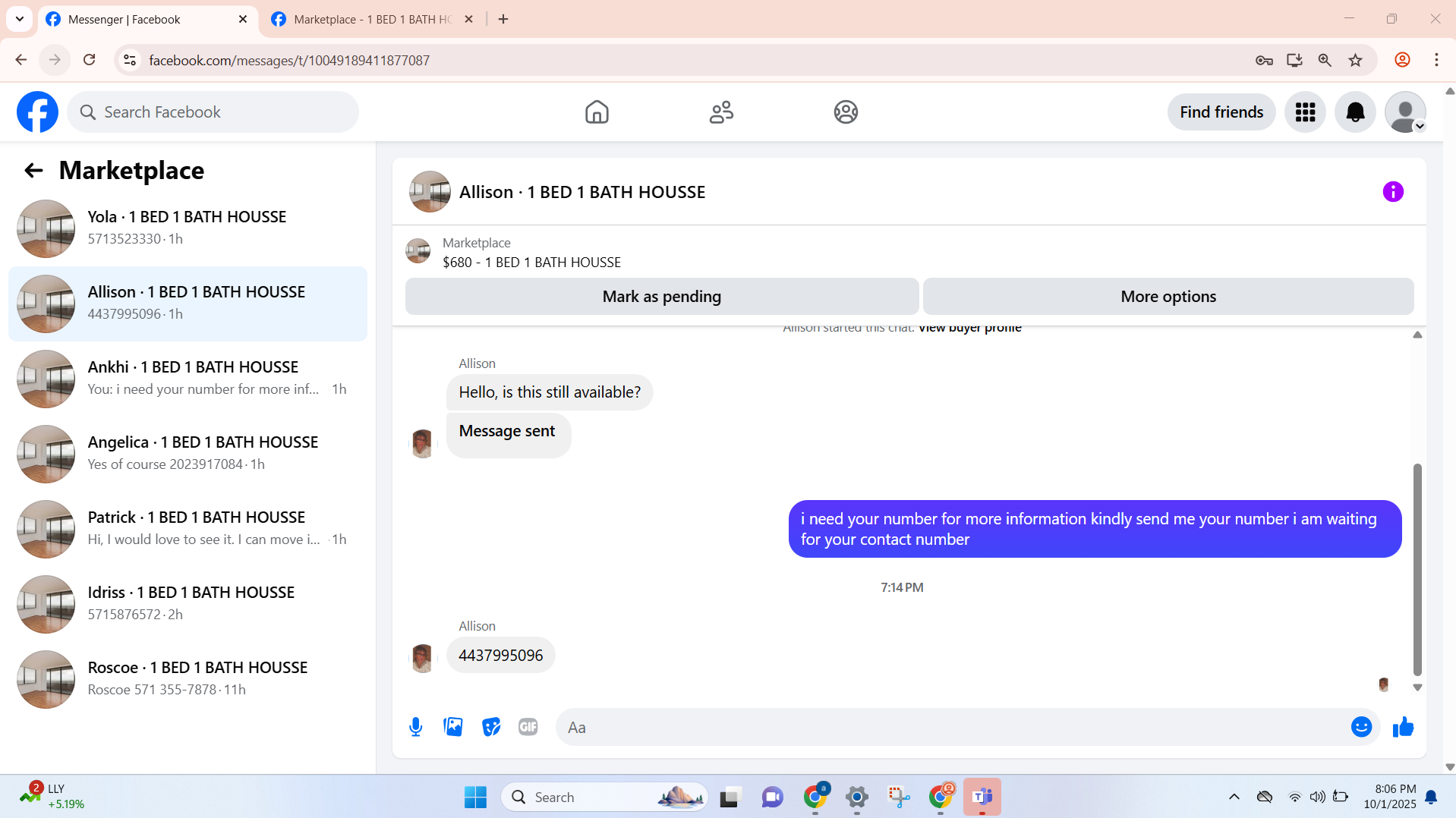This screenshot has width=1456, height=818.
Task: Open the View buyer profile link
Action: pos(970,328)
